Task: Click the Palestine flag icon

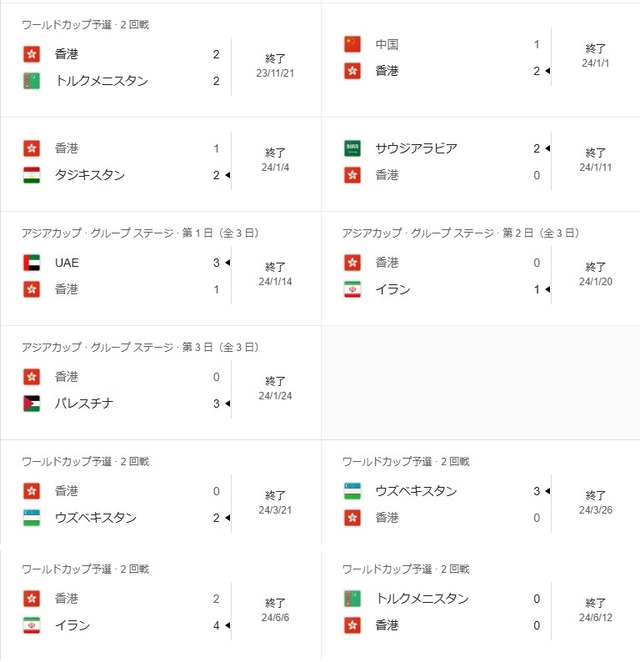Action: click(x=31, y=403)
